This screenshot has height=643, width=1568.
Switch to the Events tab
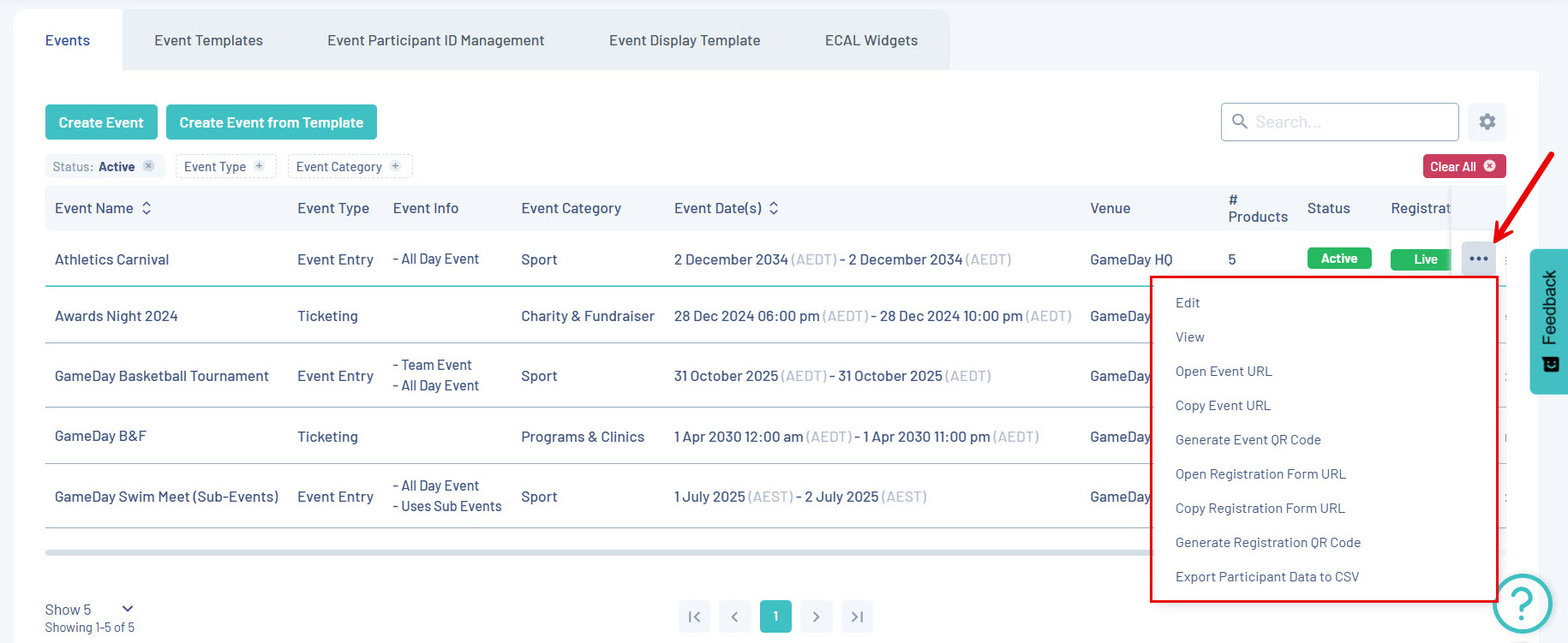pyautogui.click(x=68, y=40)
